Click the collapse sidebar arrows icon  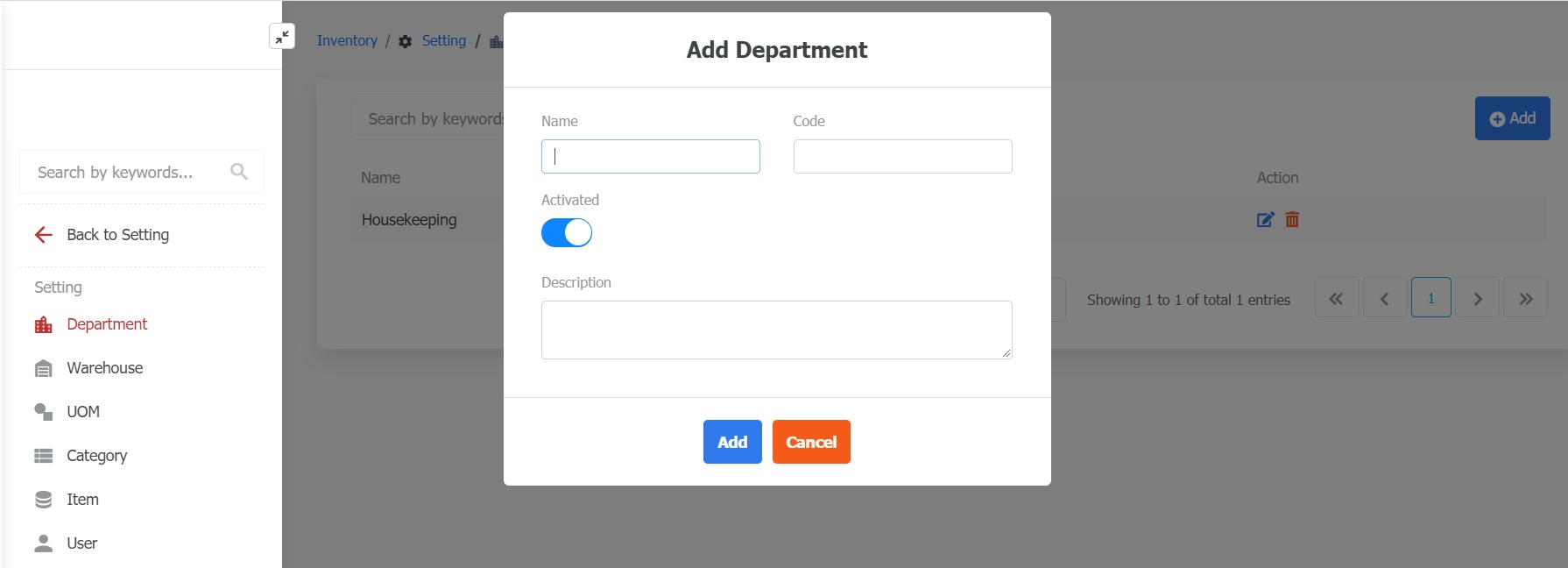282,36
